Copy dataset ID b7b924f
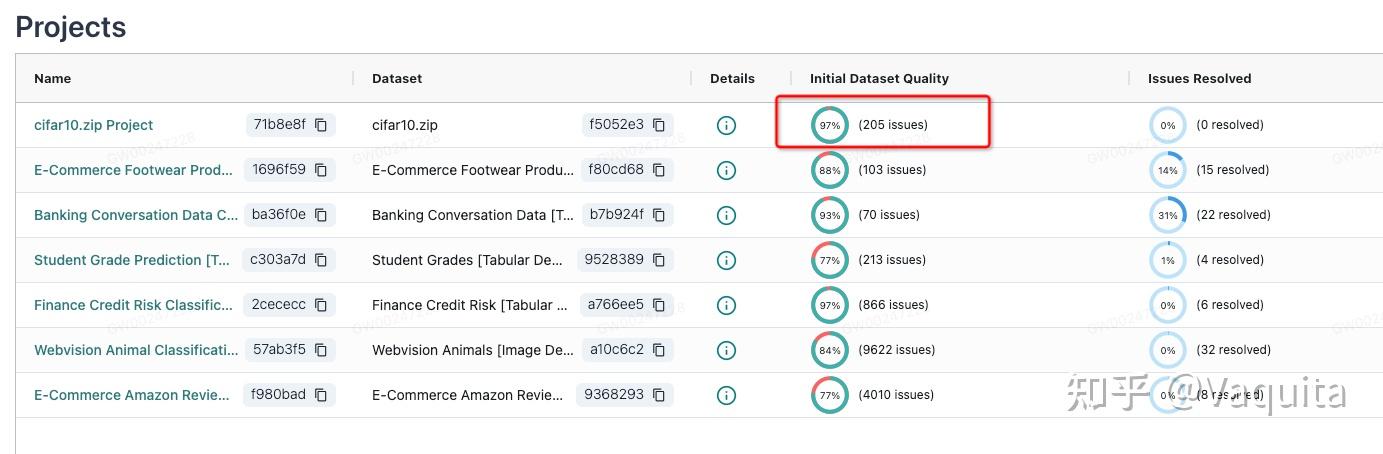 click(x=659, y=215)
